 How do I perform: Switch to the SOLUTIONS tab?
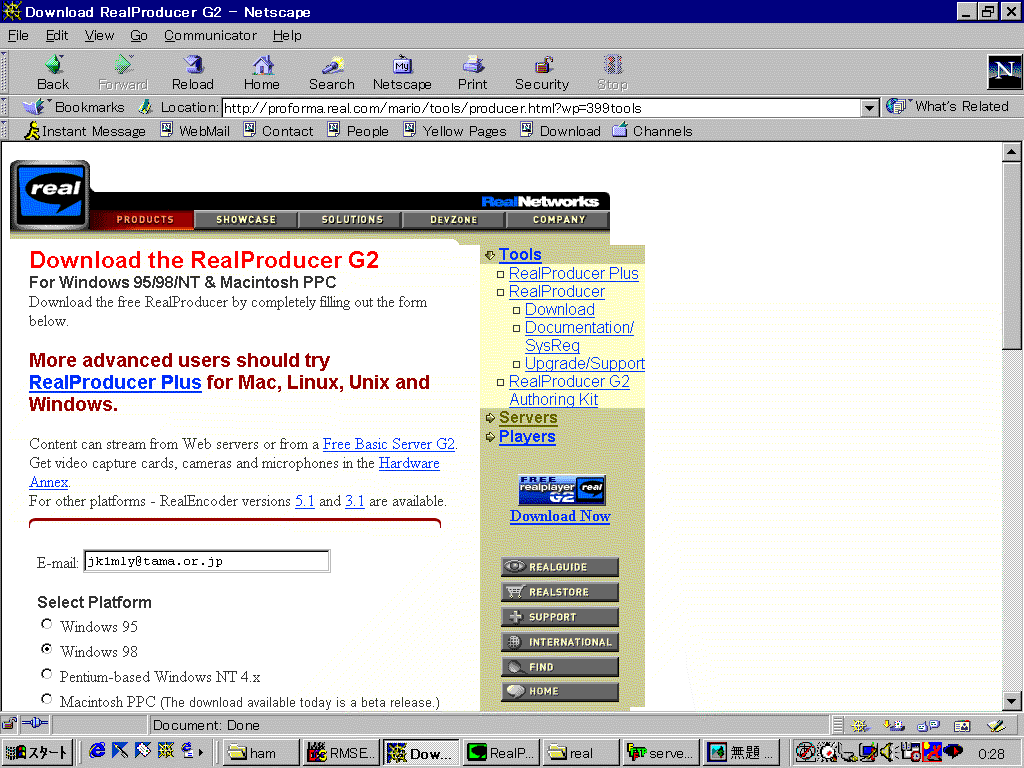click(352, 220)
